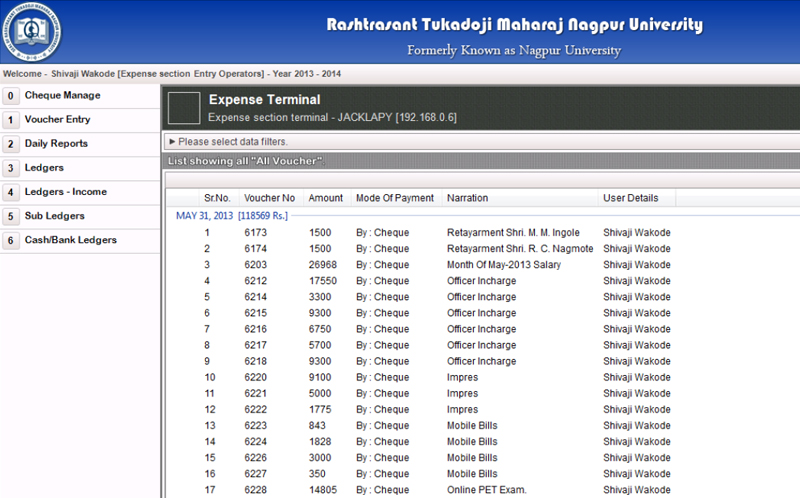Click the university logo emblem
Image resolution: width=800 pixels, height=498 pixels.
coord(31,32)
